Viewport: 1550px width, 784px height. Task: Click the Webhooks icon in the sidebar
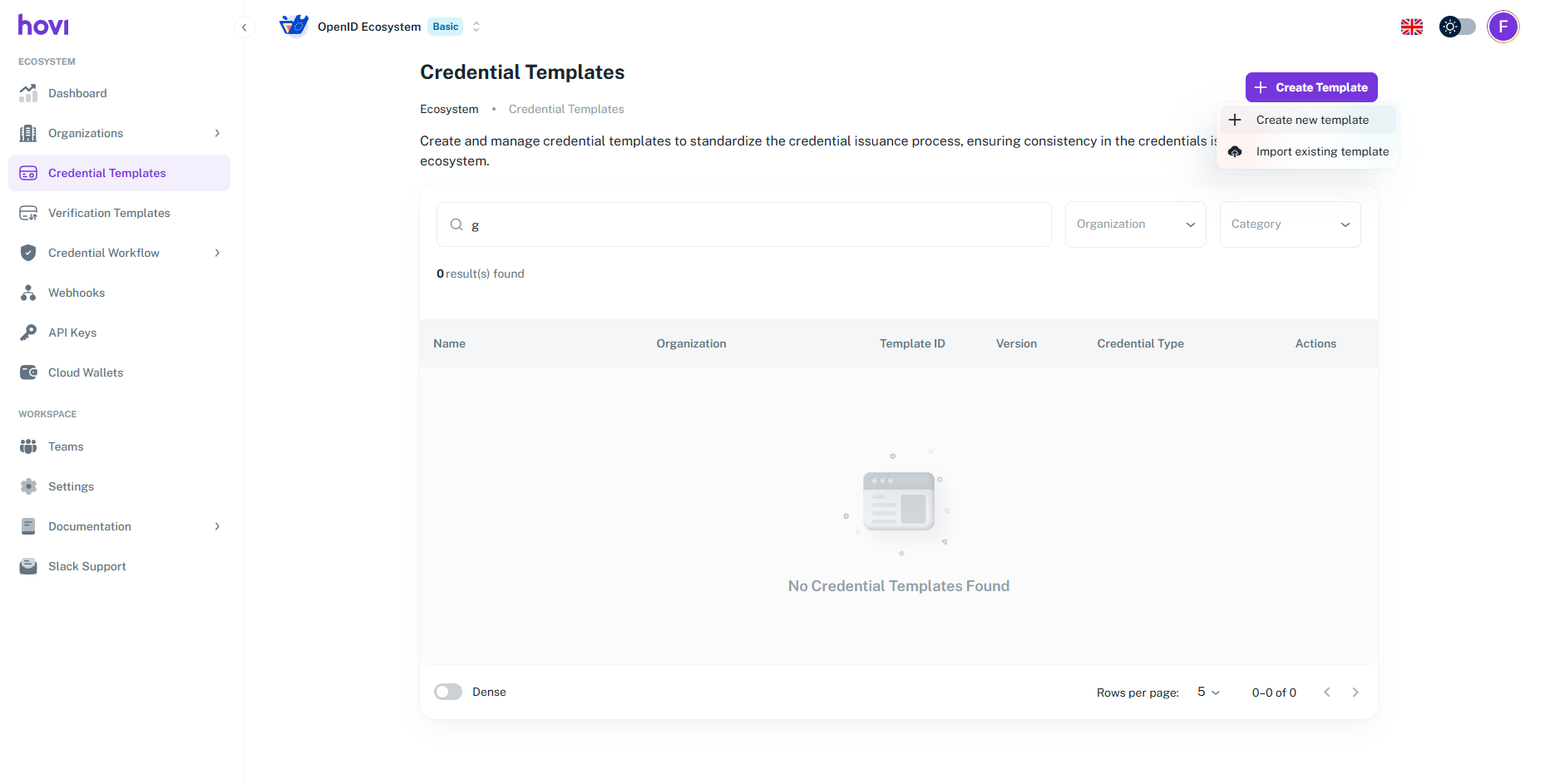point(28,293)
